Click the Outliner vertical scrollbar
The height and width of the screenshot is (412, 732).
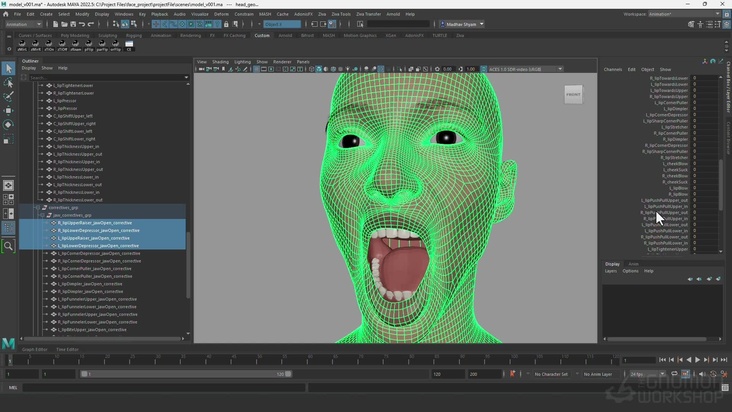pyautogui.click(x=188, y=265)
